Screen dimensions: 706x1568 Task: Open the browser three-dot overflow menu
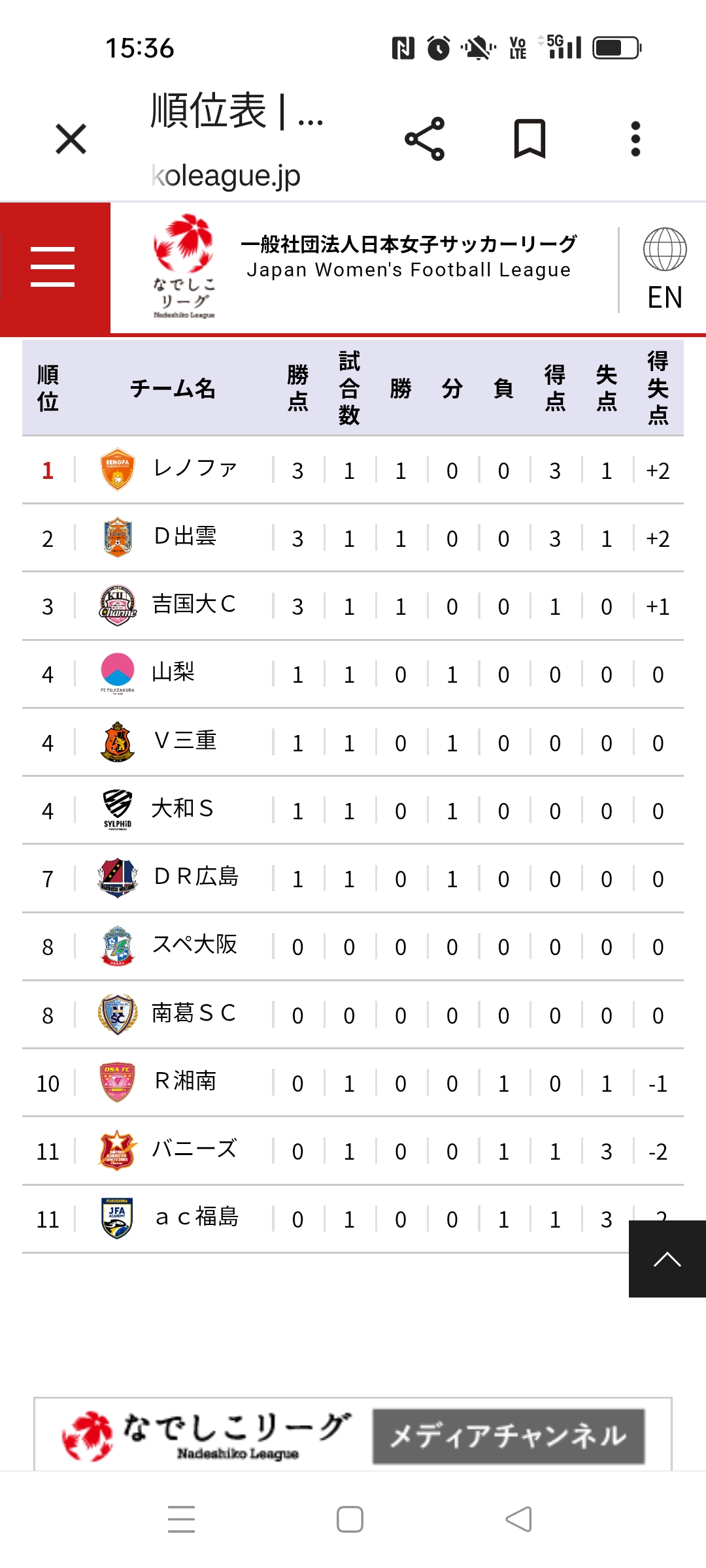[x=635, y=139]
